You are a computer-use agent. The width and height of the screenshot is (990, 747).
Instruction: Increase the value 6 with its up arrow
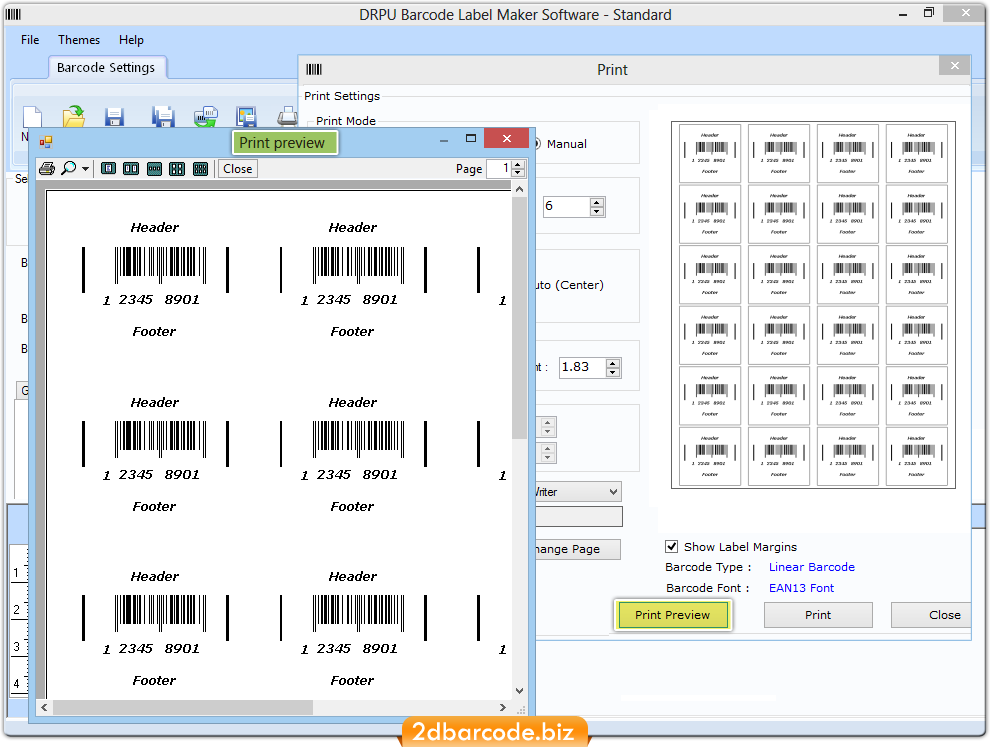[597, 202]
